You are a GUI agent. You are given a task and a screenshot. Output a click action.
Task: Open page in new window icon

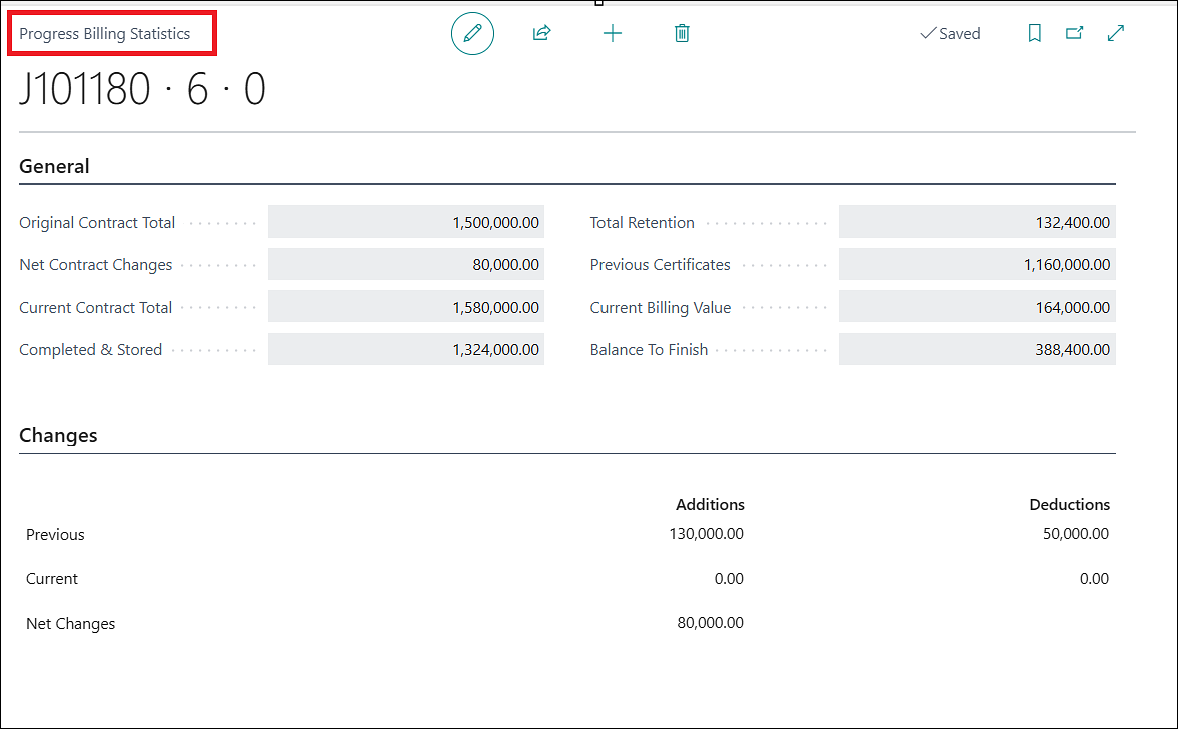pyautogui.click(x=1074, y=33)
